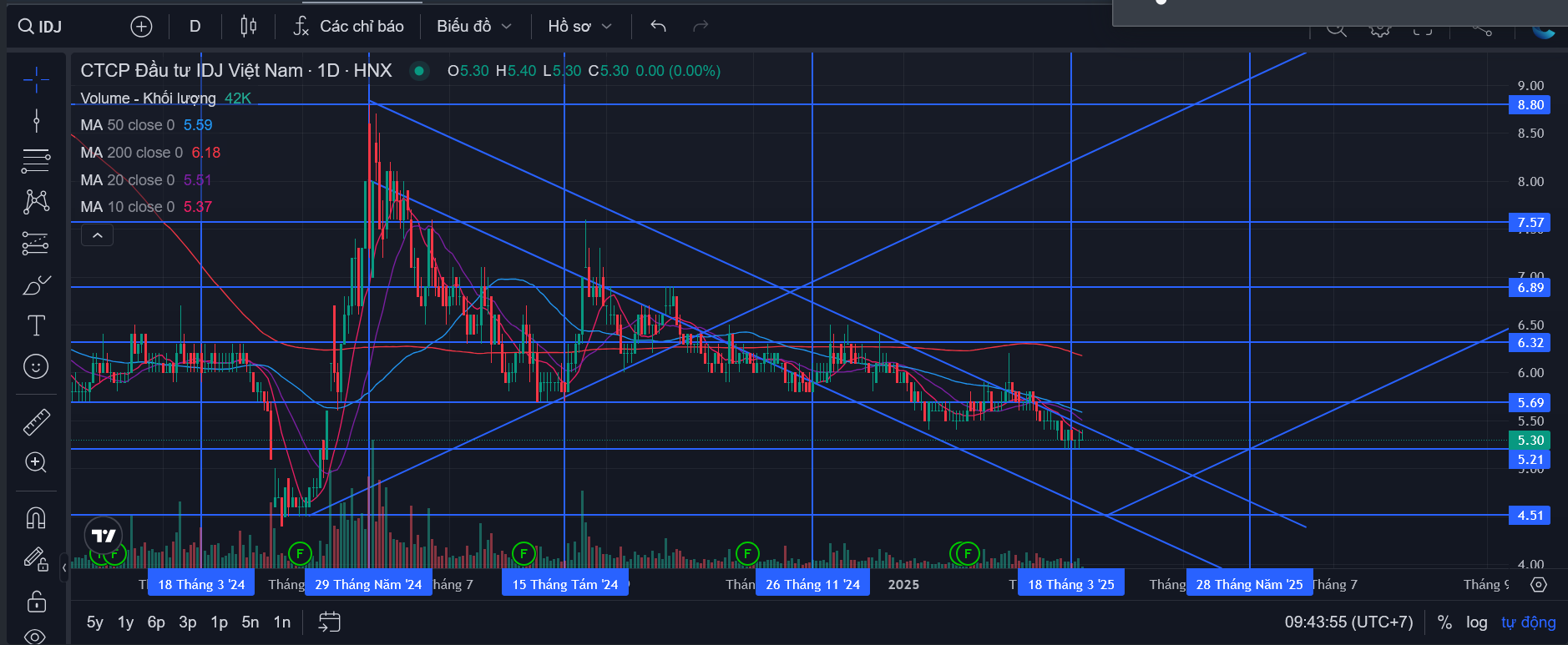Screen dimensions: 1568x645
Task: Select the trend line drawing tool
Action: (x=36, y=121)
